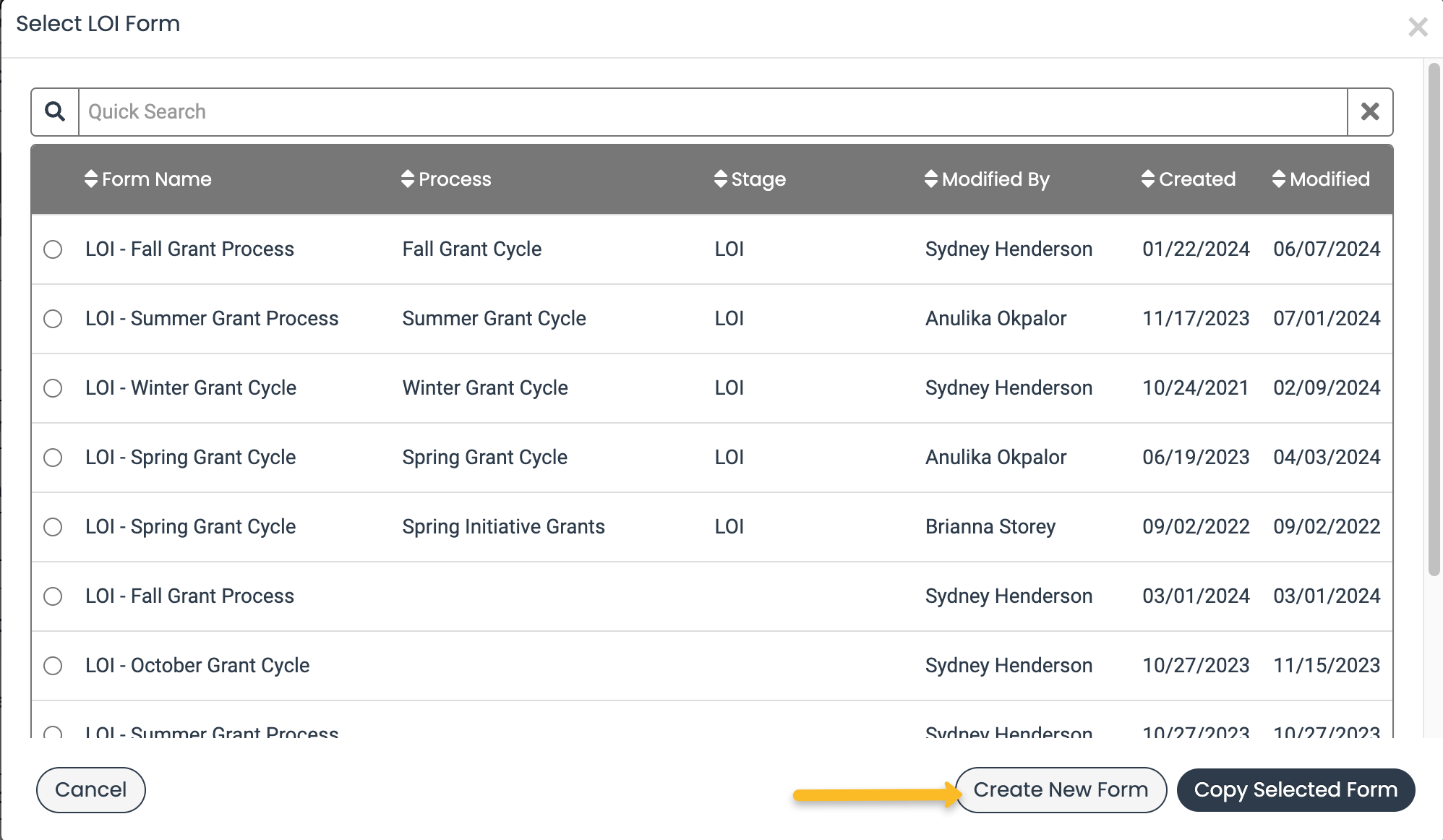
Task: Click the Cancel button
Action: click(90, 789)
